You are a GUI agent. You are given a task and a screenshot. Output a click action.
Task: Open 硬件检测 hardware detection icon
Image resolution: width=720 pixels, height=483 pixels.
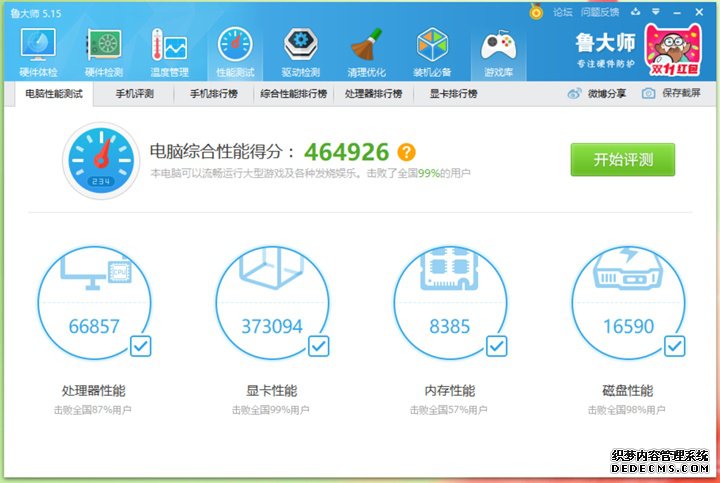click(x=104, y=45)
